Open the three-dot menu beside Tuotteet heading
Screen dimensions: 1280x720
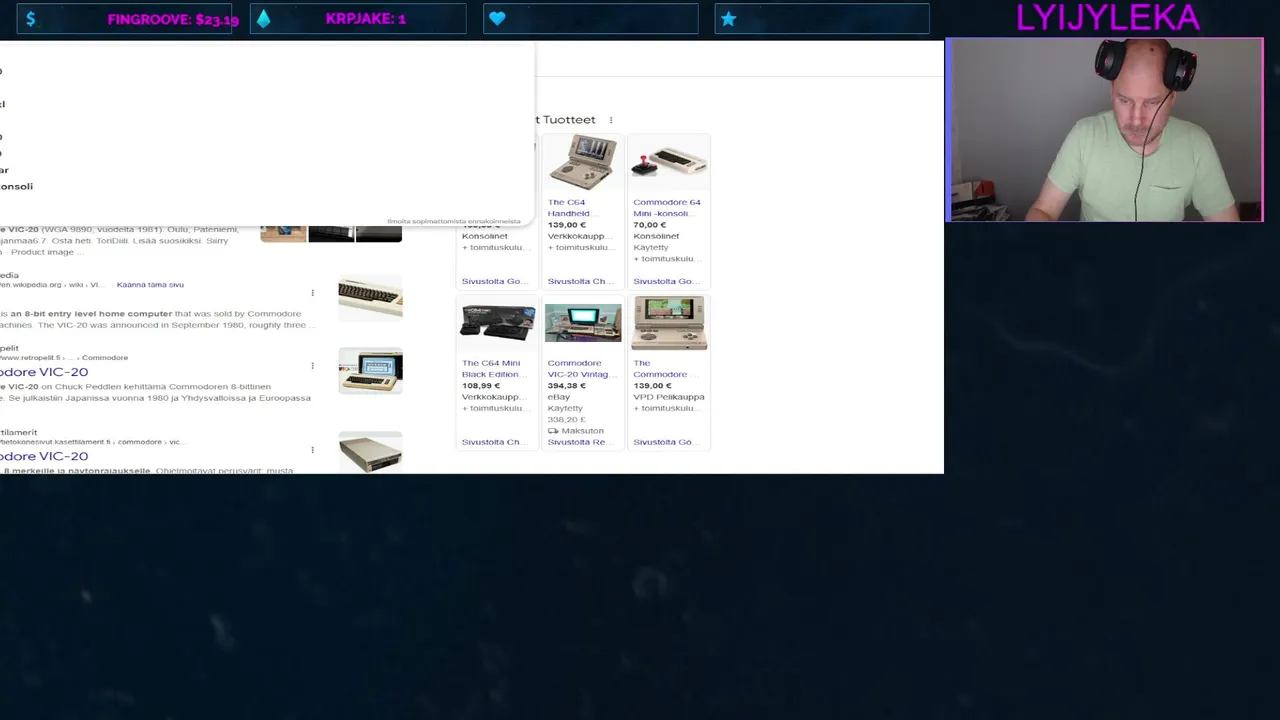click(x=611, y=120)
